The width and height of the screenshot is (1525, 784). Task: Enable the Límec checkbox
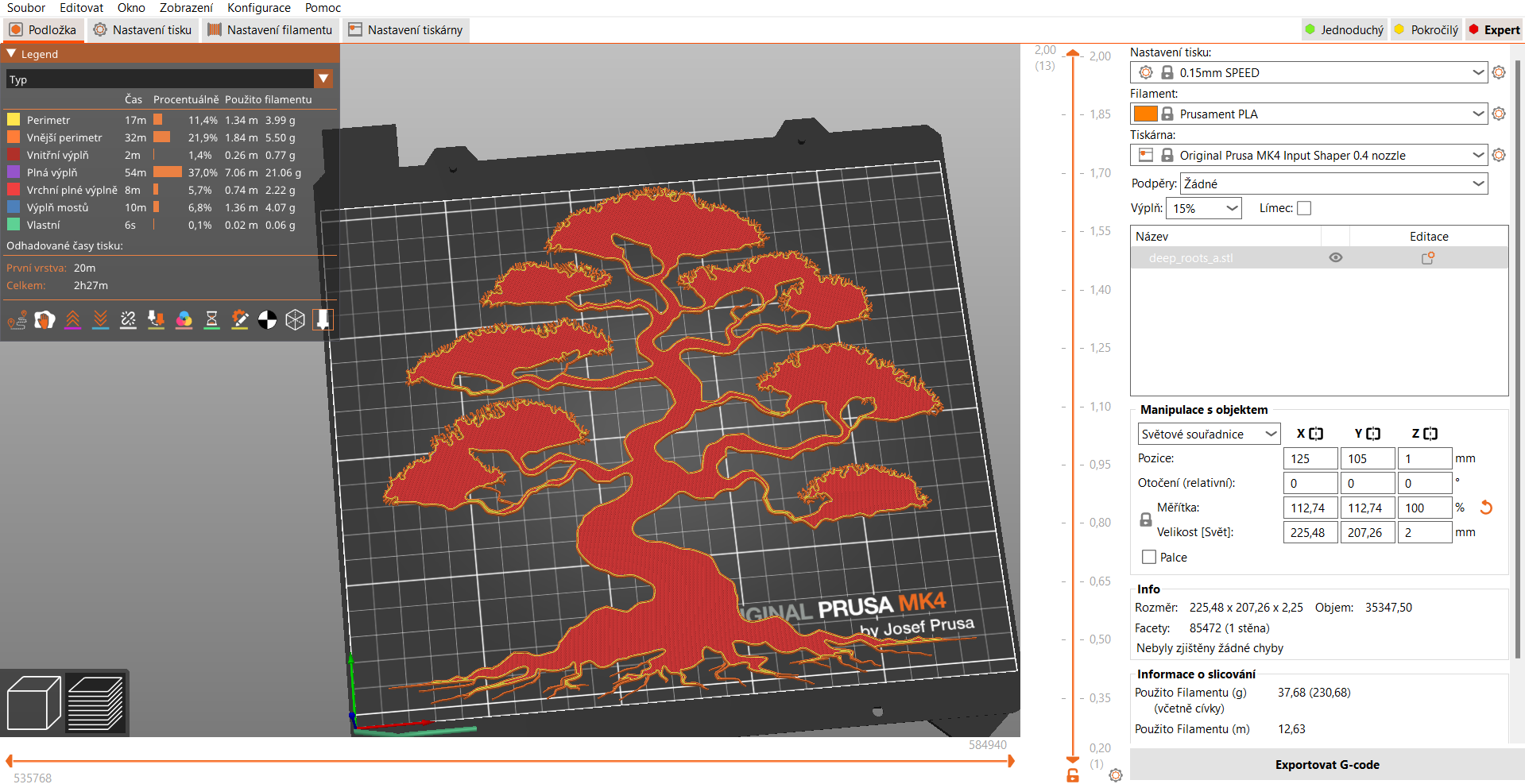pyautogui.click(x=1304, y=207)
